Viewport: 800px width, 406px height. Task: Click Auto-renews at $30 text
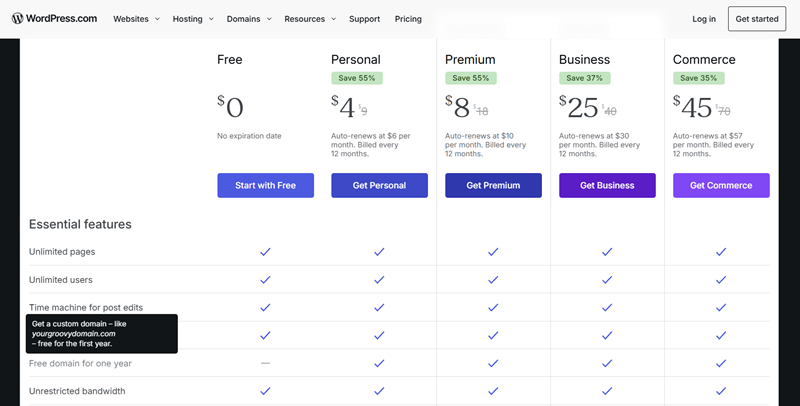(599, 145)
